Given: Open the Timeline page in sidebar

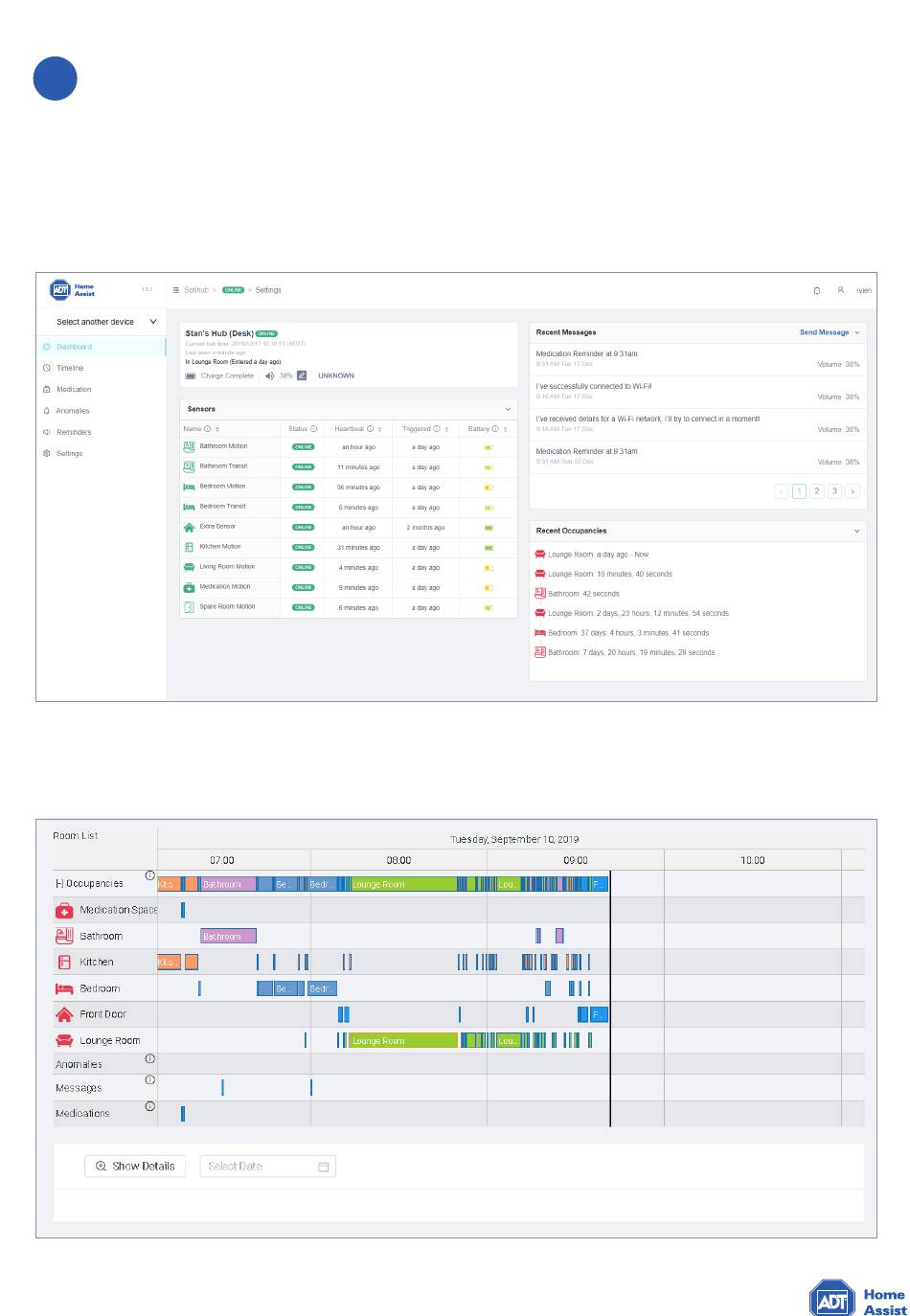Looking at the screenshot, I should click(70, 368).
